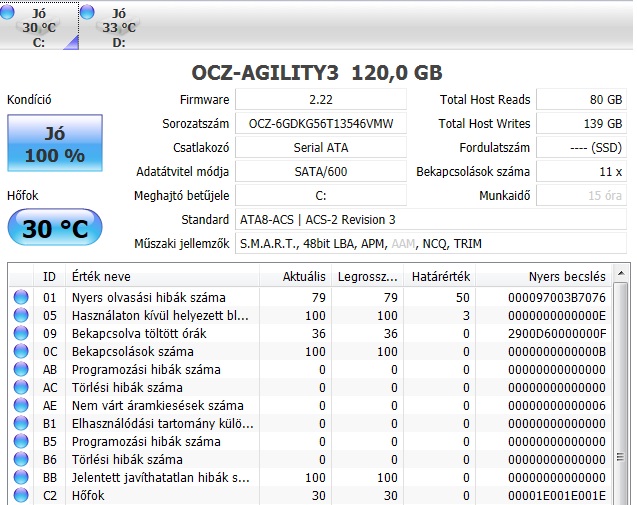Click raw value 2900D60000000F

(x=557, y=334)
